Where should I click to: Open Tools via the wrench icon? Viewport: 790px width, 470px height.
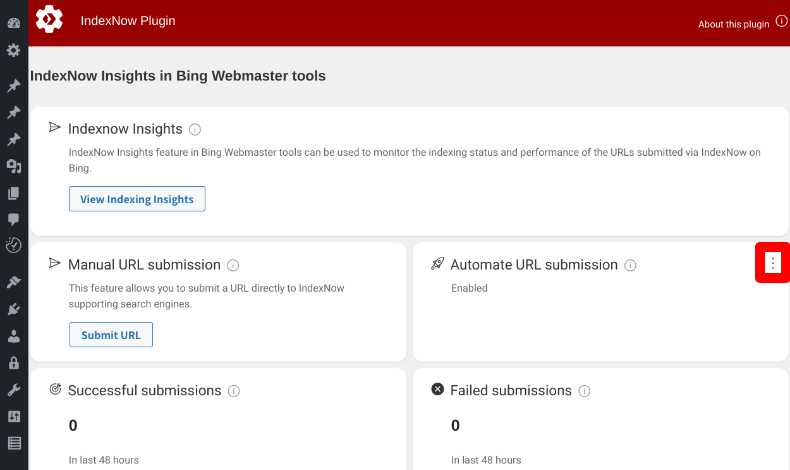click(x=14, y=390)
